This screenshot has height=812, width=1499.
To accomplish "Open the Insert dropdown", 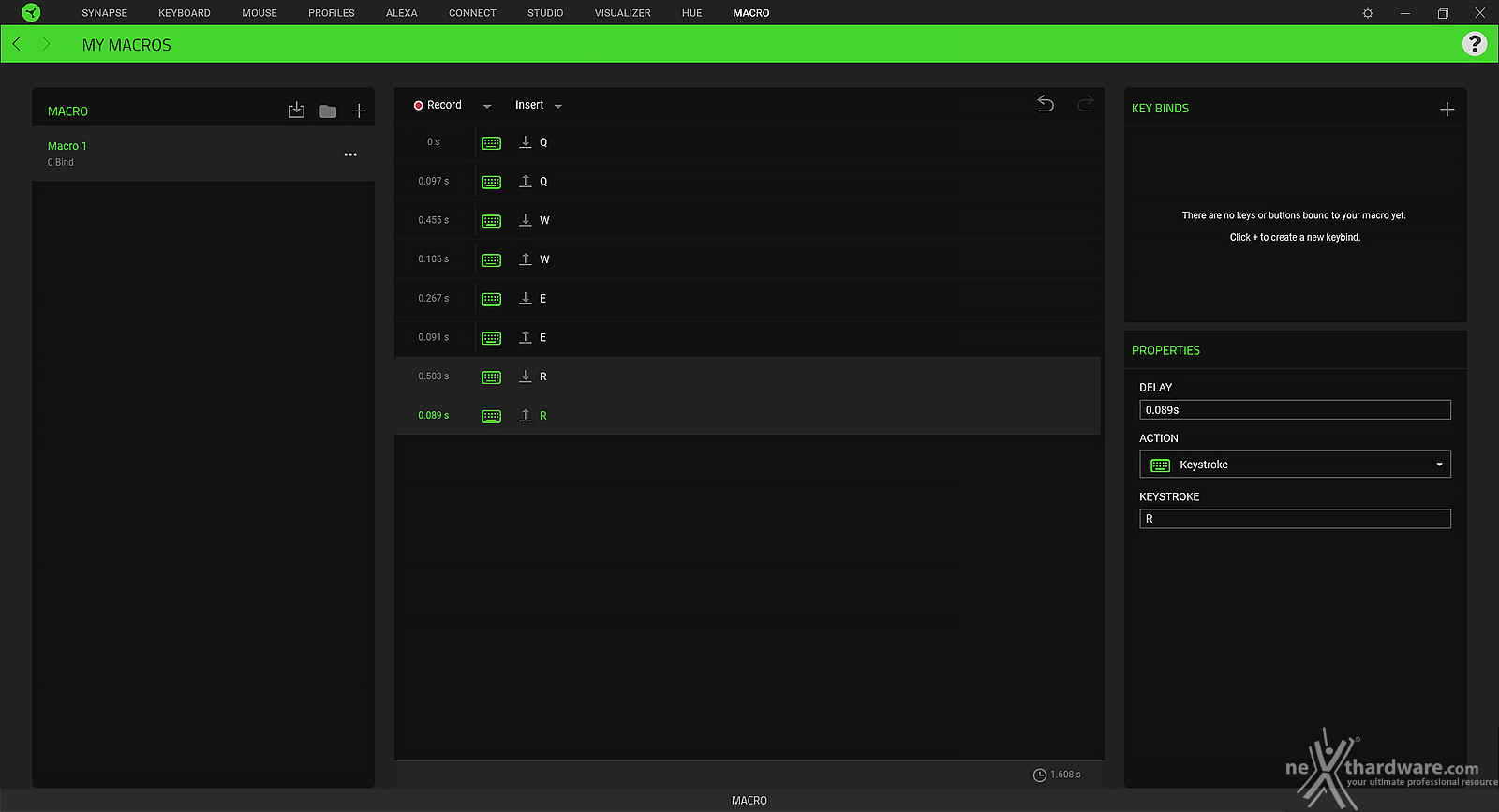I will (x=538, y=105).
